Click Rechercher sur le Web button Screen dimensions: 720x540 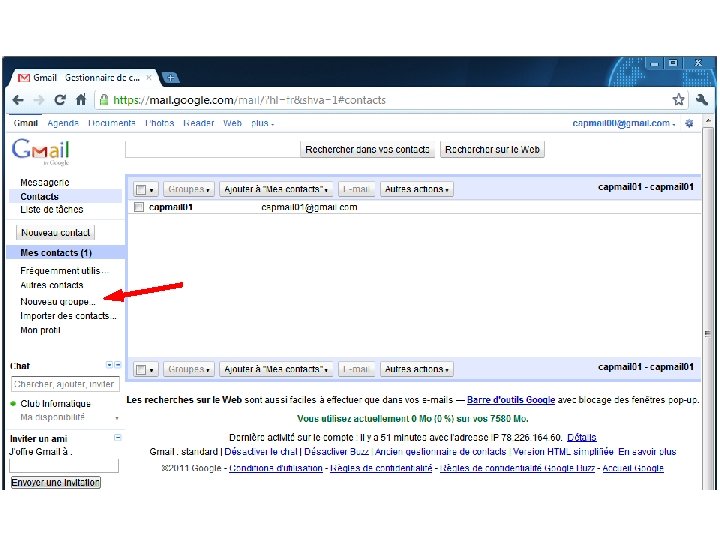[x=492, y=150]
